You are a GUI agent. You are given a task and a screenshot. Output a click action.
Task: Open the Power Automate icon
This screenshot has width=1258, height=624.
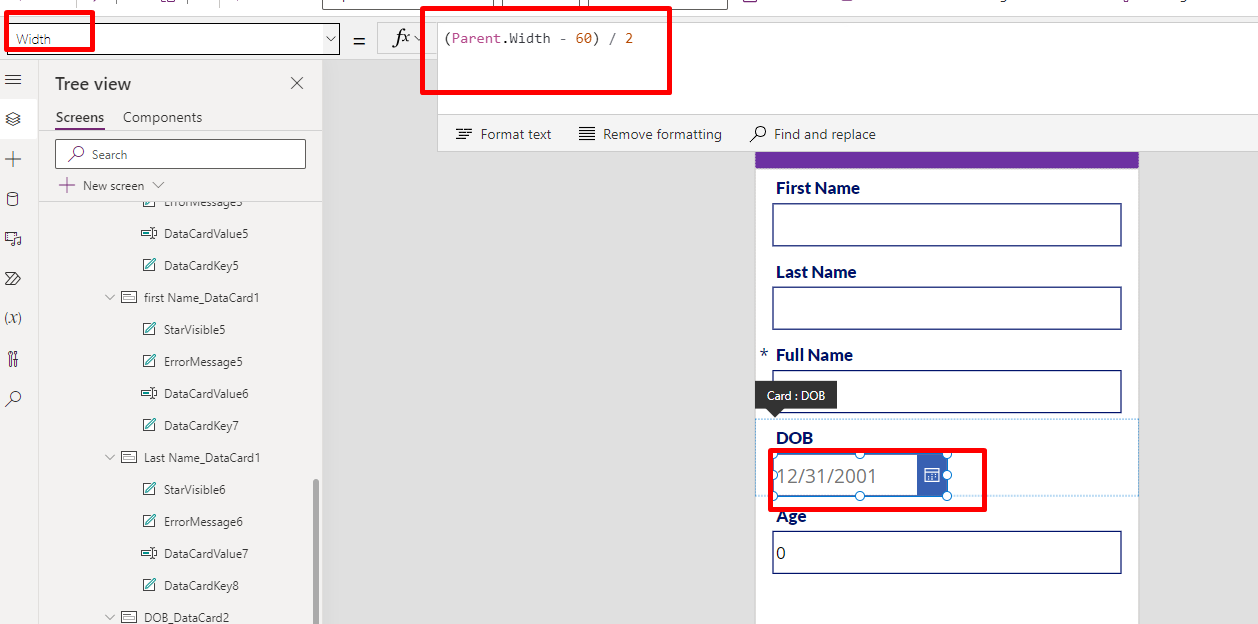(13, 278)
